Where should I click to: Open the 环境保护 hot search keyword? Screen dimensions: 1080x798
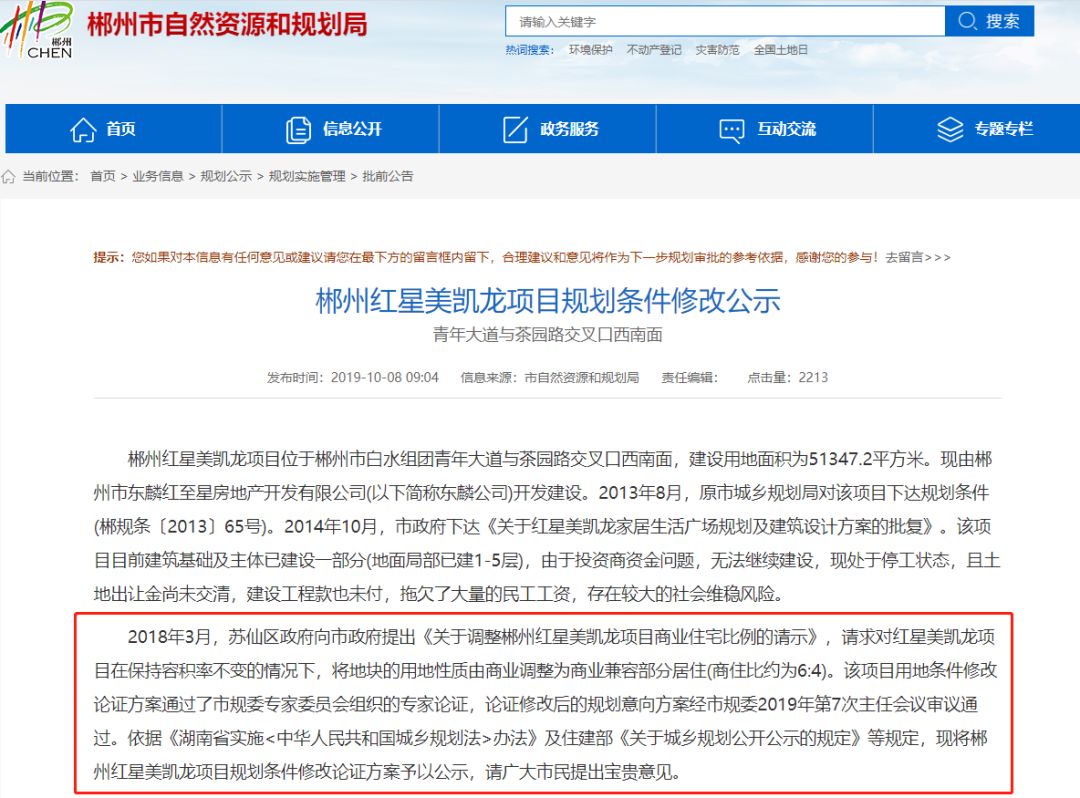click(x=593, y=49)
